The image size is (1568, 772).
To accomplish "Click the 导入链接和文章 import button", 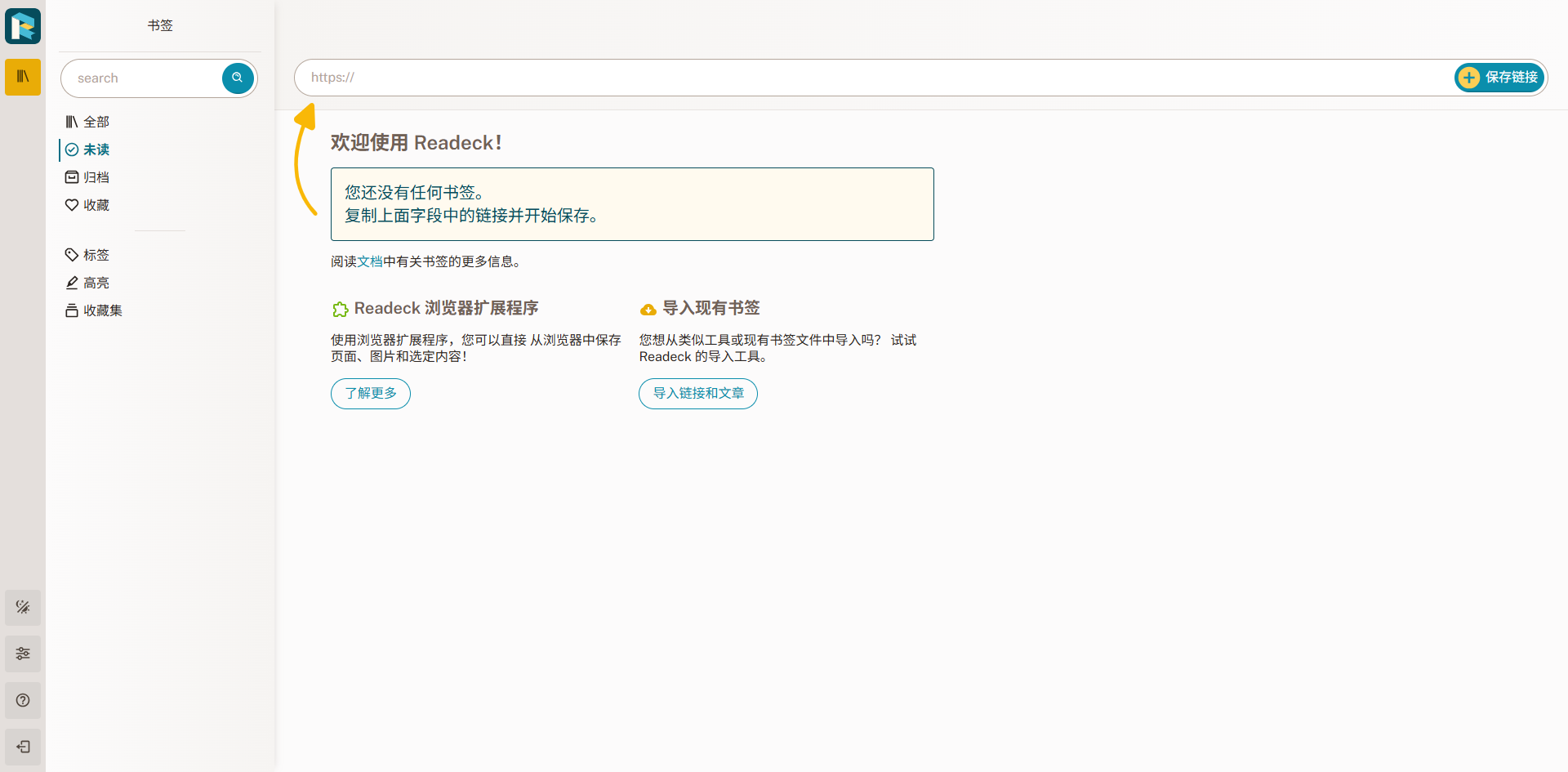I will pyautogui.click(x=697, y=393).
